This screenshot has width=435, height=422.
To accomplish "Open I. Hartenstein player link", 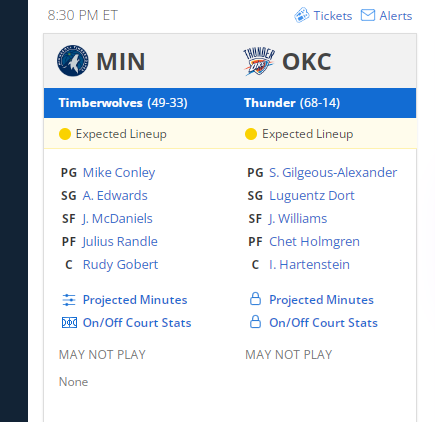I will [x=309, y=265].
